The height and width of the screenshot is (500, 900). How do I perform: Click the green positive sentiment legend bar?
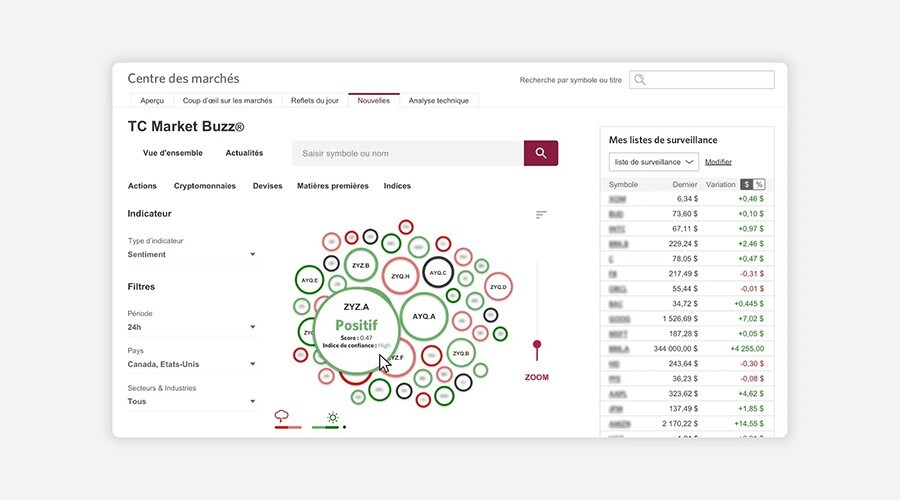click(x=325, y=427)
